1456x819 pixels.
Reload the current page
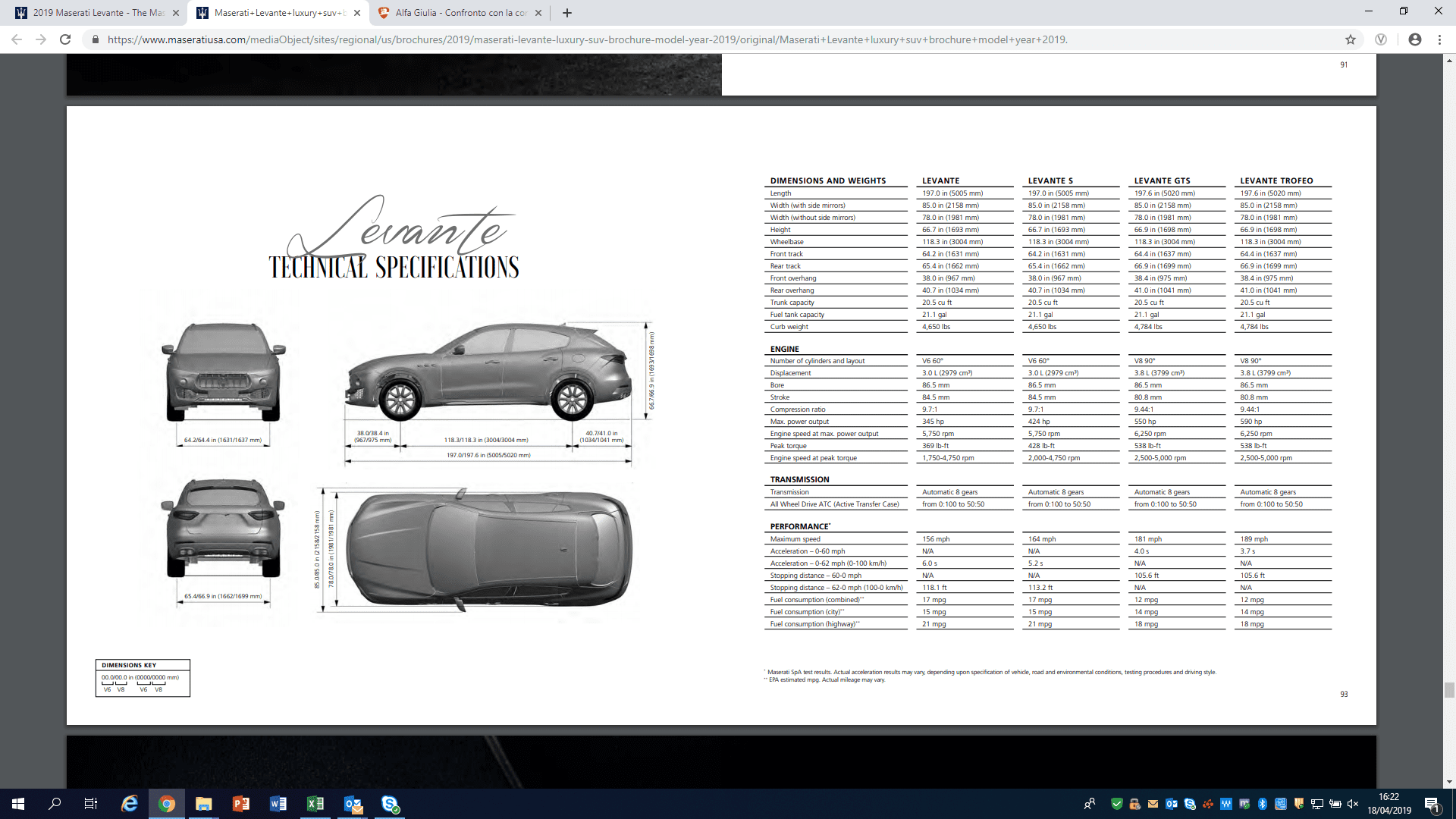pyautogui.click(x=65, y=39)
